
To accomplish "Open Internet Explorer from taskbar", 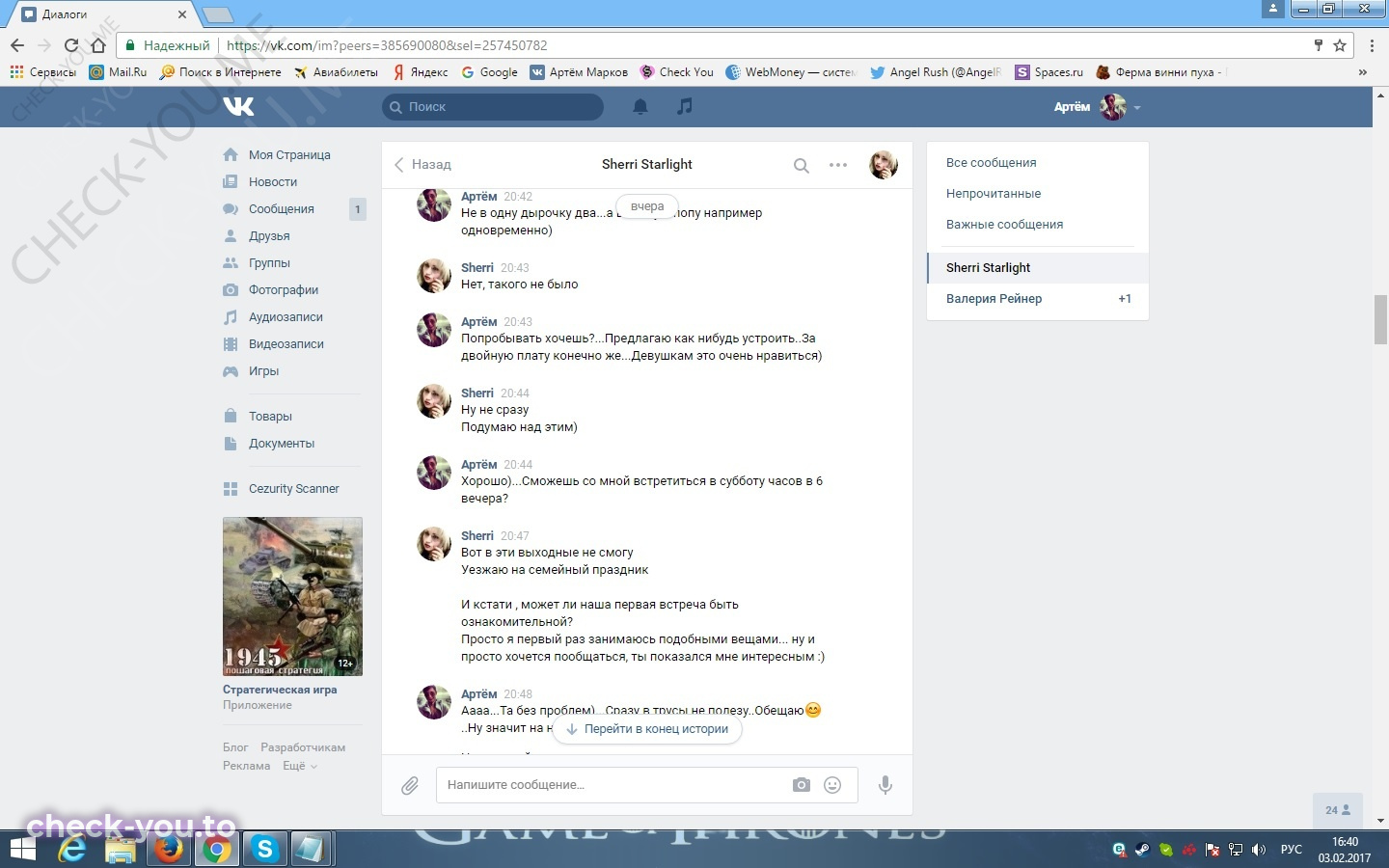I will [72, 850].
